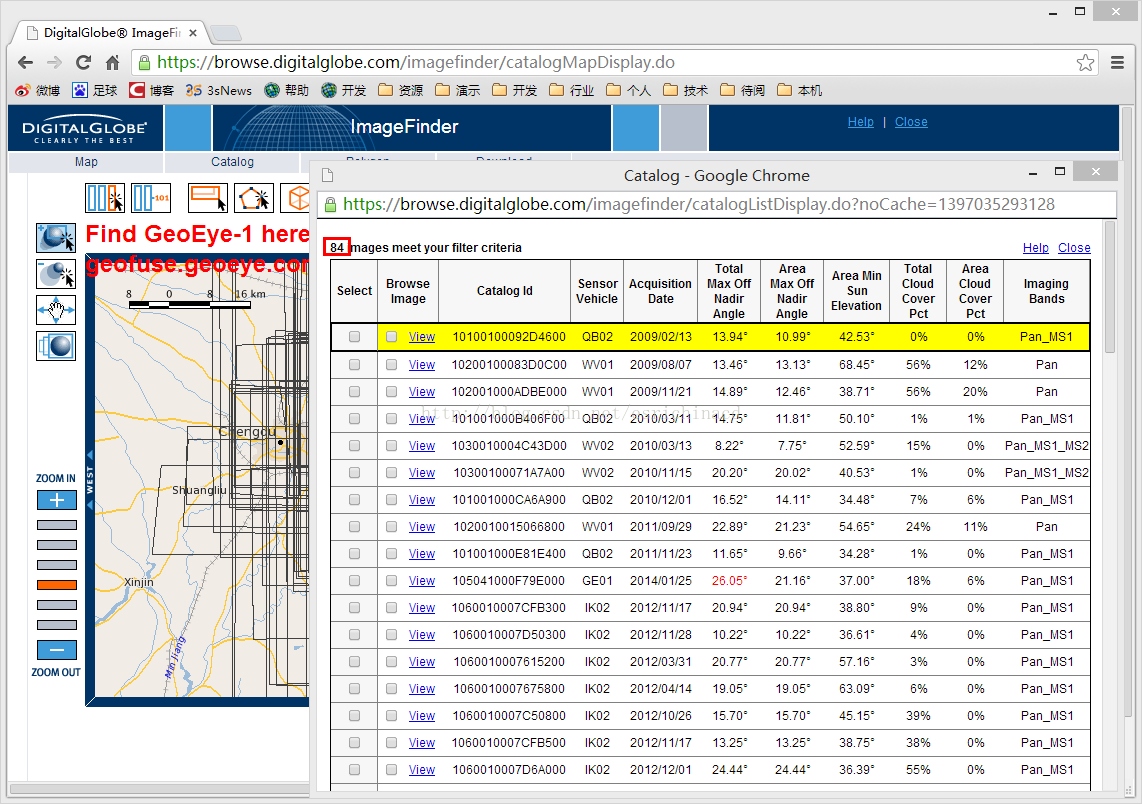Select the lowest zoom level bar above ZOOM OUT
The image size is (1142, 804).
click(57, 625)
